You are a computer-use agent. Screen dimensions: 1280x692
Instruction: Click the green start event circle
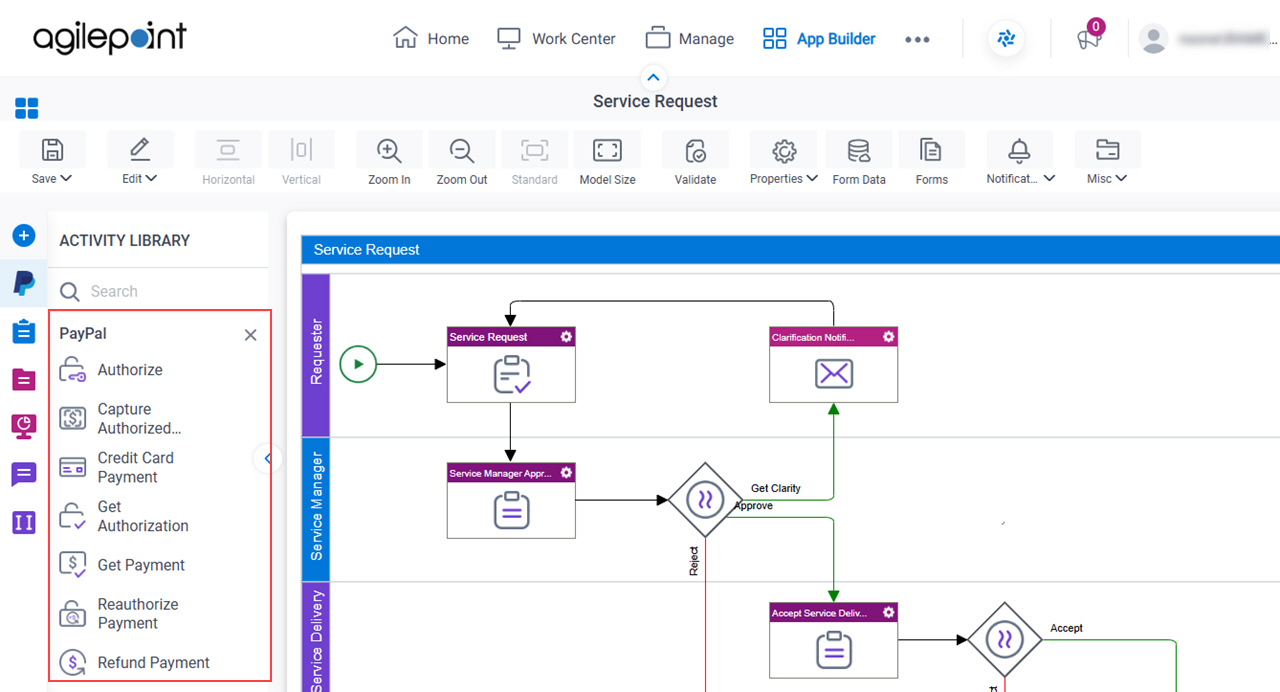coord(358,364)
